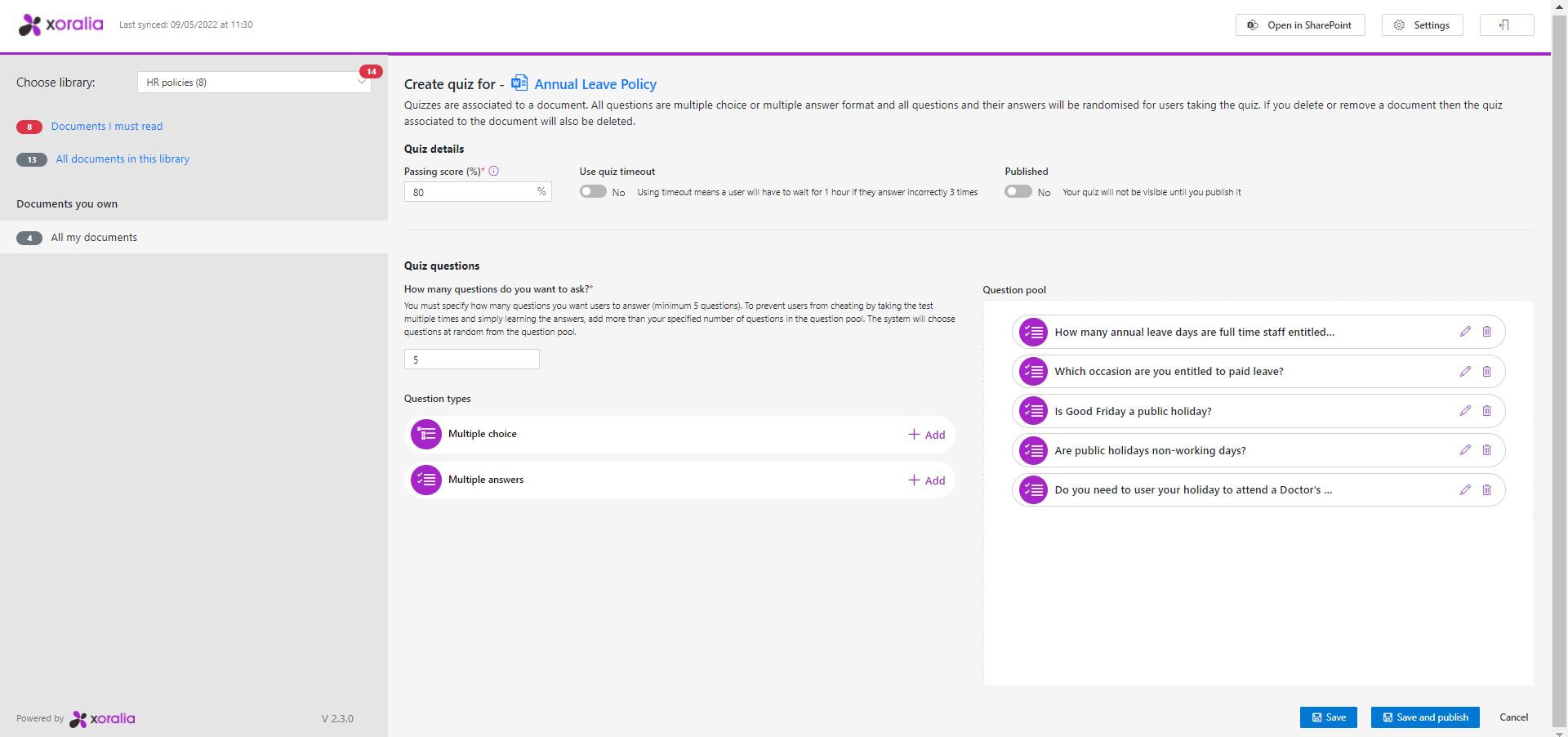The height and width of the screenshot is (737, 1568).
Task: Delete 'Which occasion are you entitled' question
Action: [x=1486, y=371]
